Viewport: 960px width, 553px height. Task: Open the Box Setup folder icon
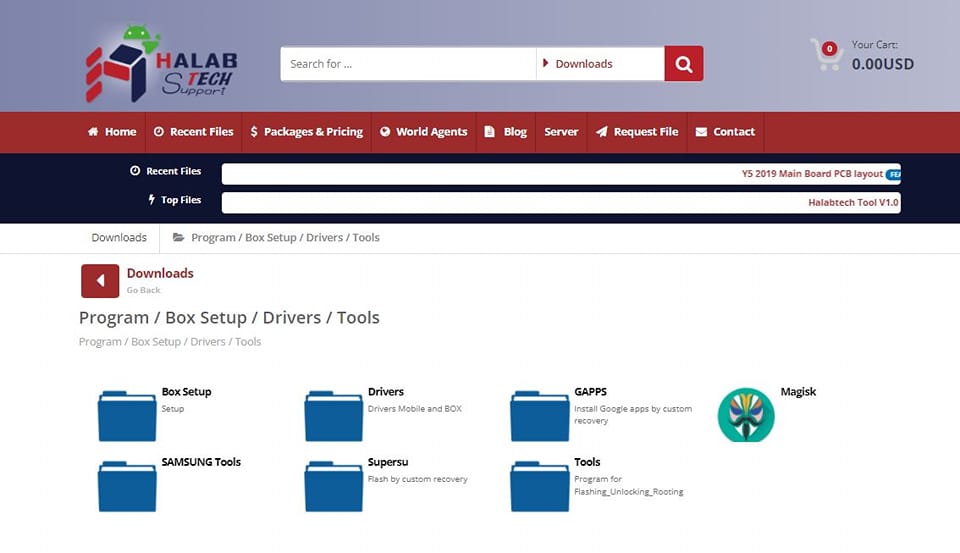[127, 416]
